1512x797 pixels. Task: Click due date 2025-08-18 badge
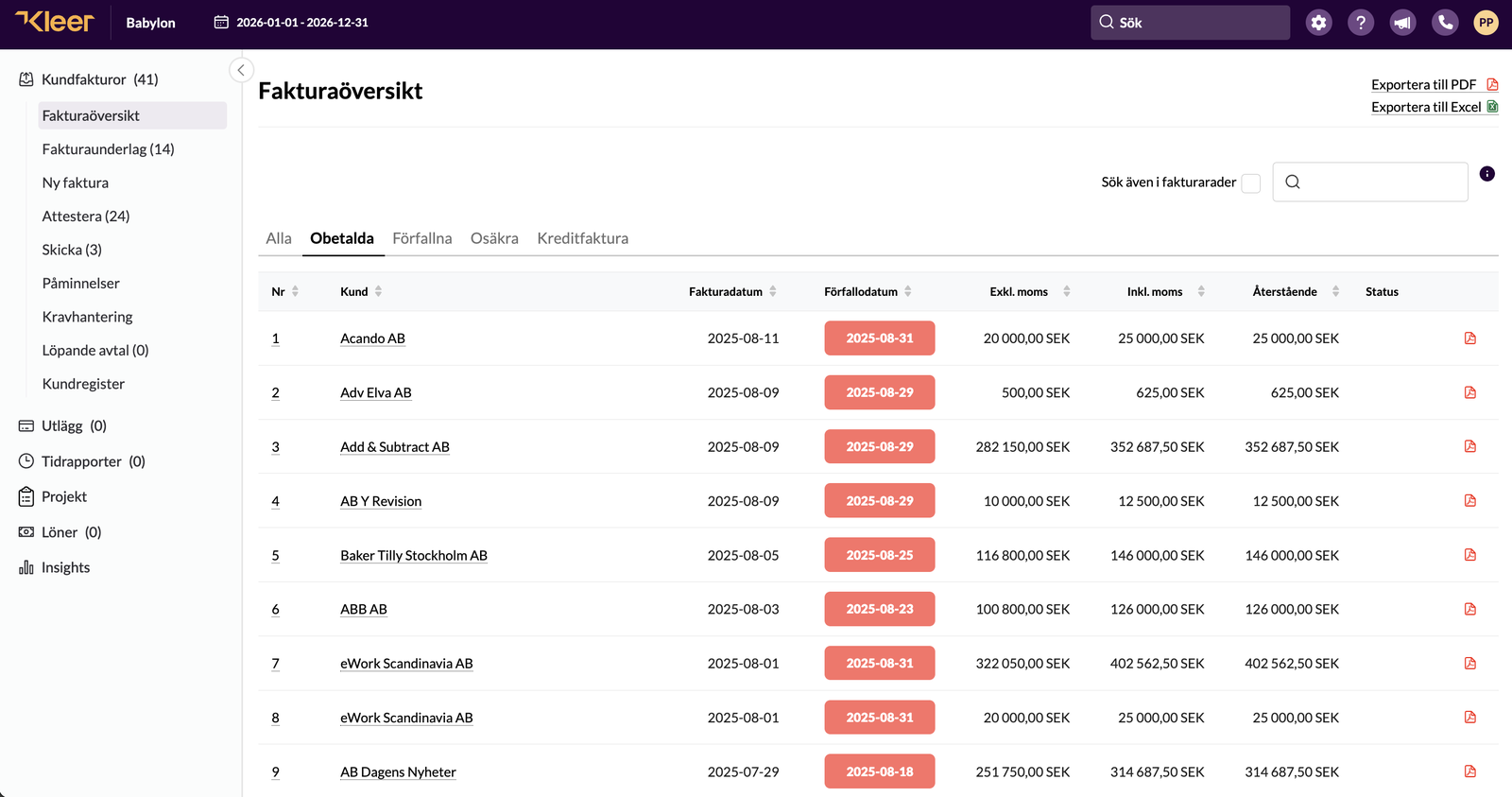tap(880, 771)
